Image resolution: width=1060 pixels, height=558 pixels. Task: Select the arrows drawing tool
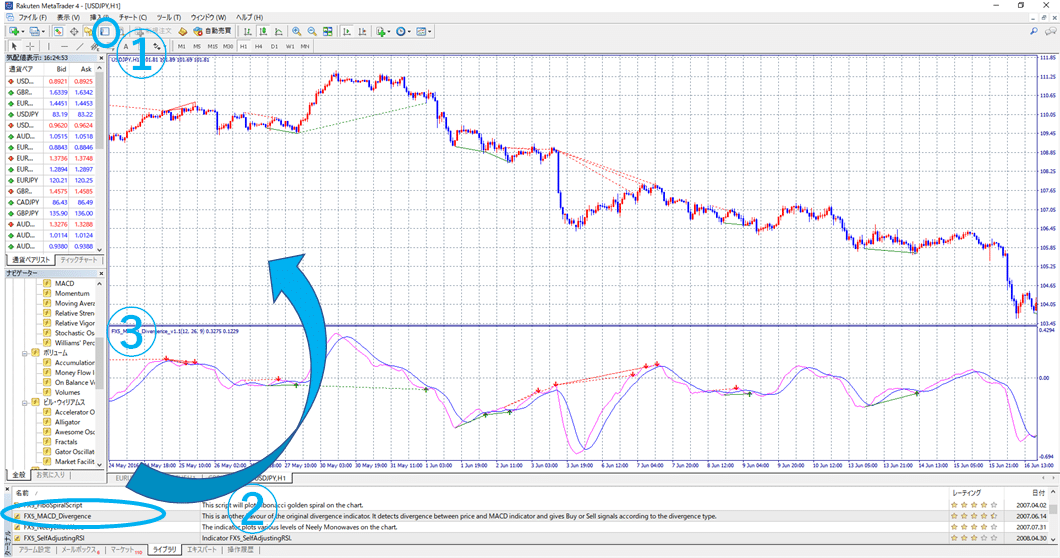point(157,47)
